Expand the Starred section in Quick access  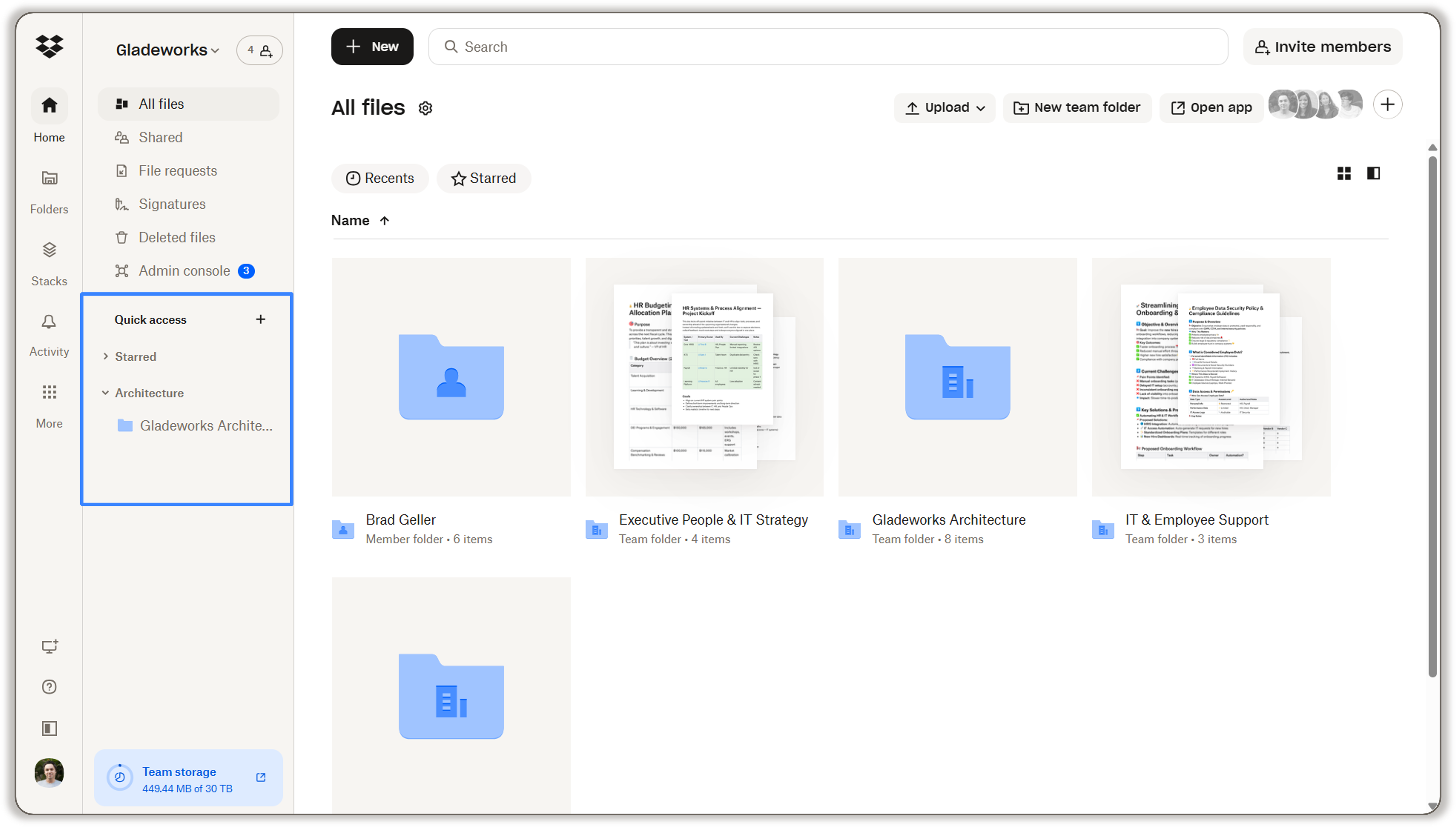pos(106,356)
